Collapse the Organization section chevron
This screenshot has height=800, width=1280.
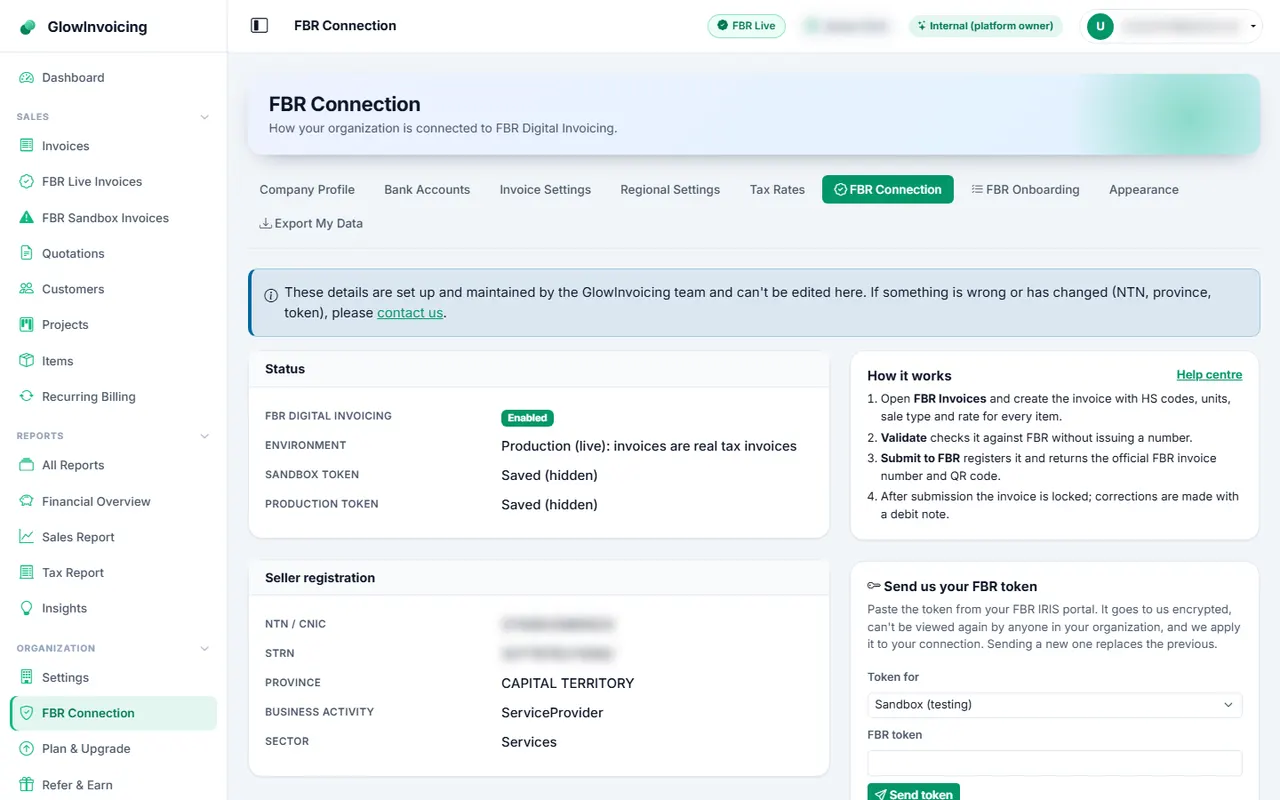tap(205, 649)
